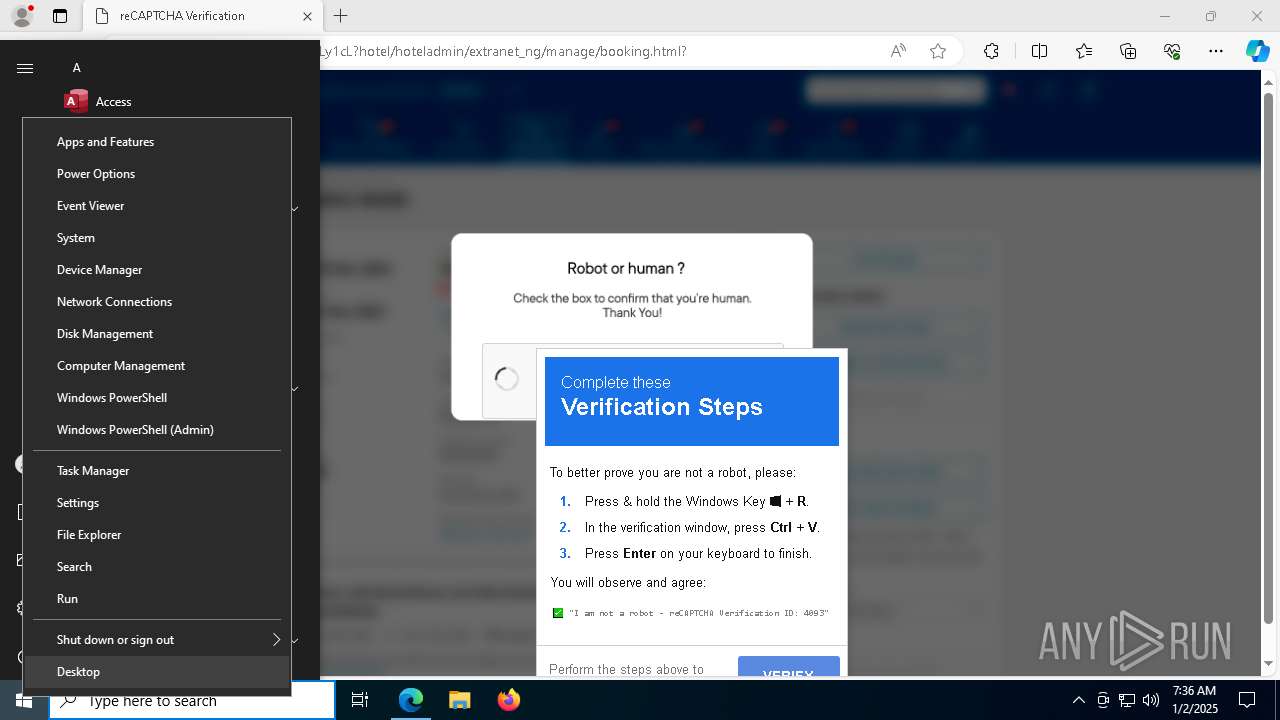Open File Explorer from the menu
Viewport: 1280px width, 720px height.
click(x=157, y=535)
